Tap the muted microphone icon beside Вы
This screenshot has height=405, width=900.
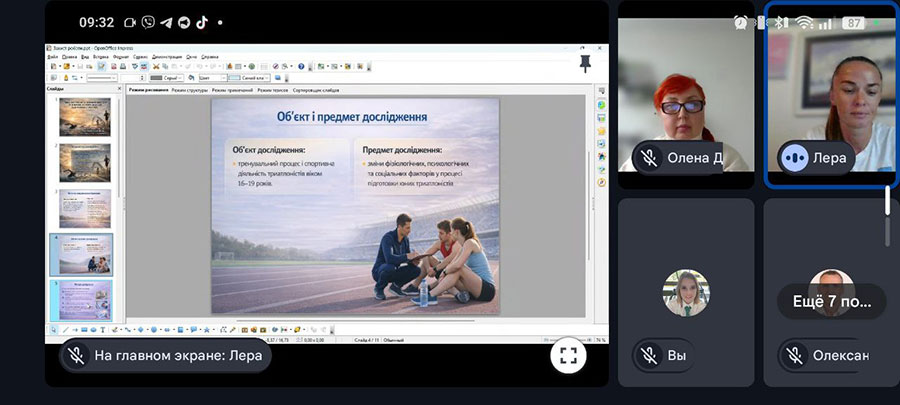(649, 355)
